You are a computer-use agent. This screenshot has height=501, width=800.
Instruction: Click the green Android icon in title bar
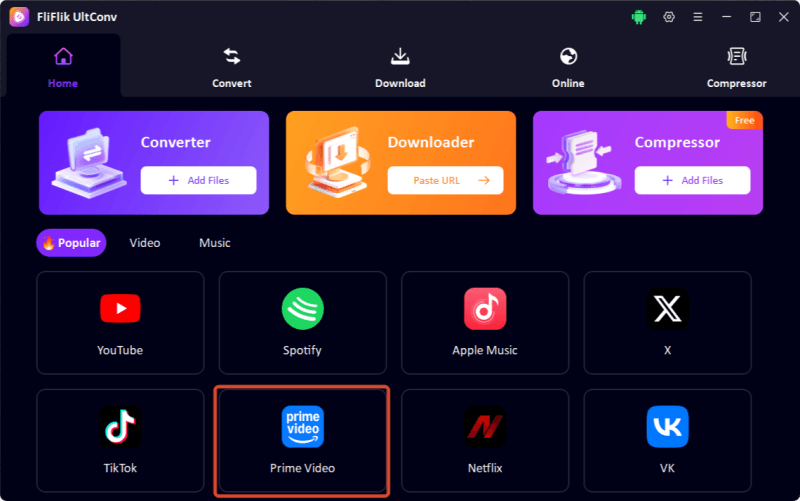[638, 17]
